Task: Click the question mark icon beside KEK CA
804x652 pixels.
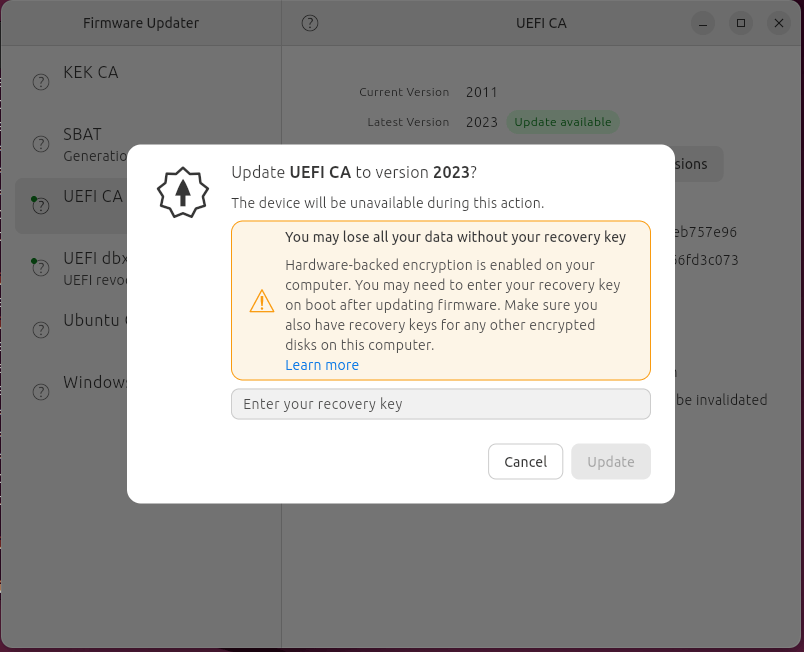Action: pyautogui.click(x=41, y=82)
